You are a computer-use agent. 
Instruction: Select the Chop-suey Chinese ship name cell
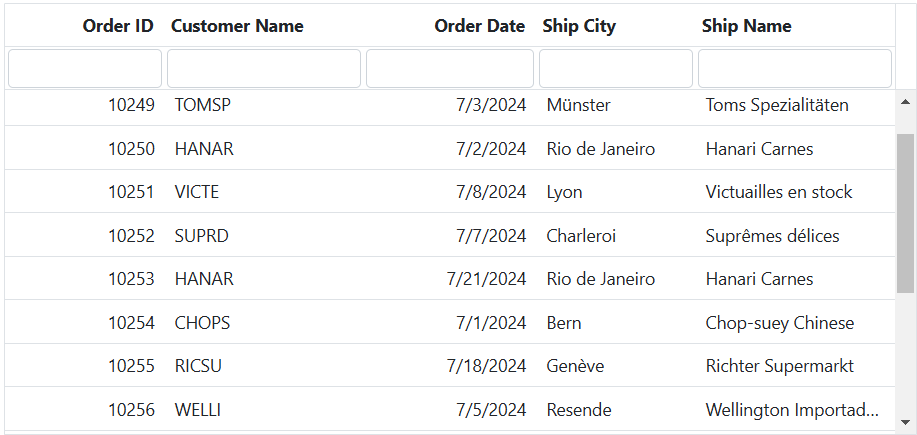pyautogui.click(x=780, y=323)
